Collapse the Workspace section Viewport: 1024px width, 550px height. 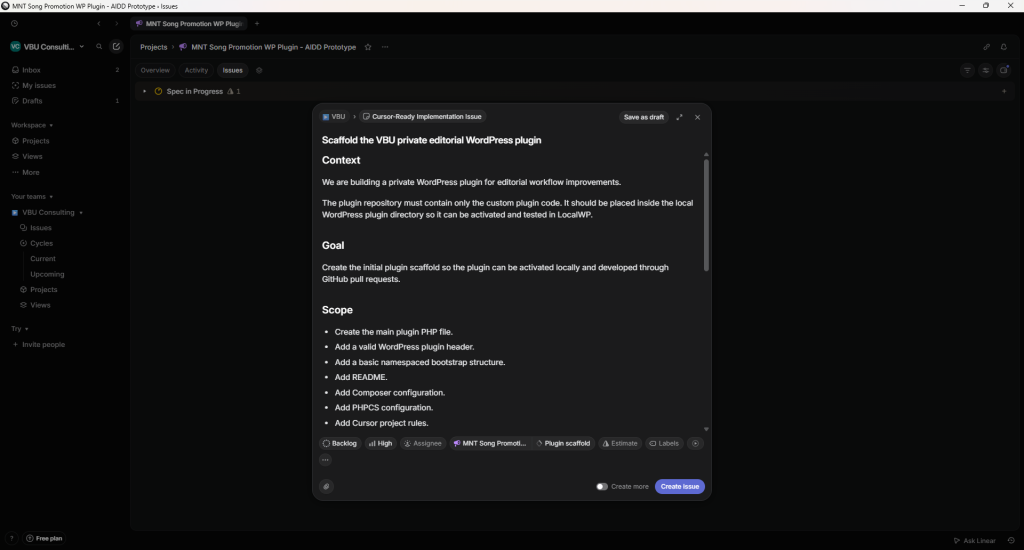[x=31, y=125]
